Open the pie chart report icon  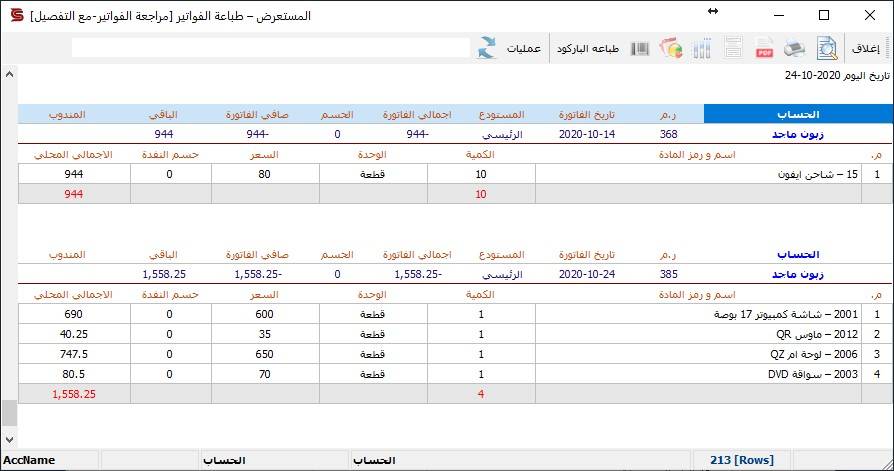tap(671, 48)
